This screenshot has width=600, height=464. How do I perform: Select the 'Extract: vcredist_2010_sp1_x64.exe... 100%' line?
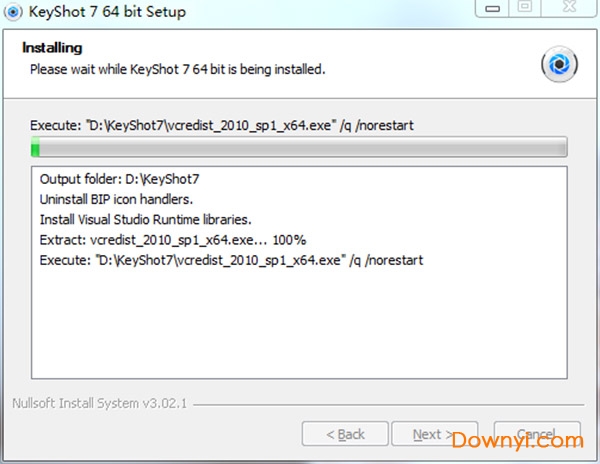(x=173, y=240)
